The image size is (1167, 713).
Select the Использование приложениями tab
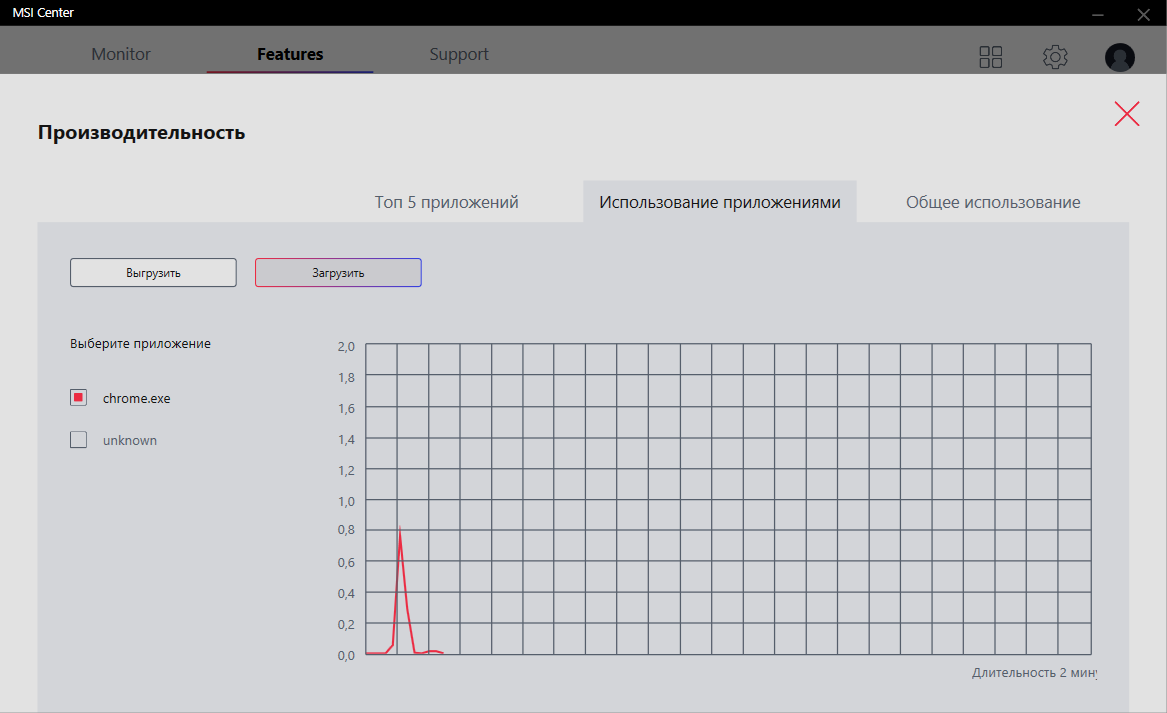tap(719, 202)
